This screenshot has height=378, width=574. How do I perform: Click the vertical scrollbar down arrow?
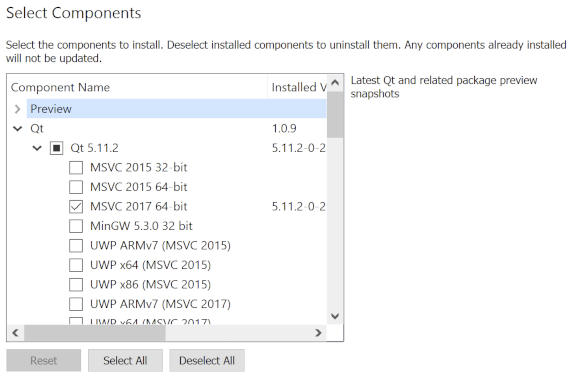pyautogui.click(x=335, y=316)
